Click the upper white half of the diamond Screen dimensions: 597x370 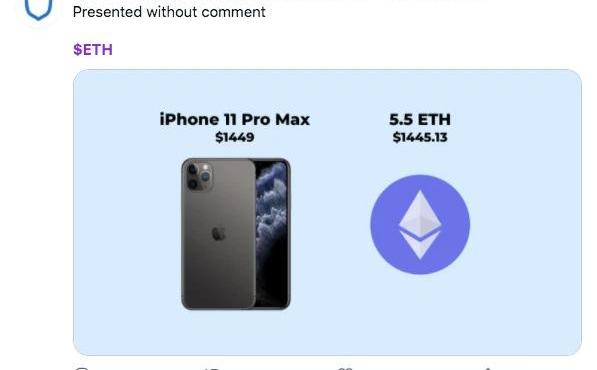pyautogui.click(x=420, y=213)
